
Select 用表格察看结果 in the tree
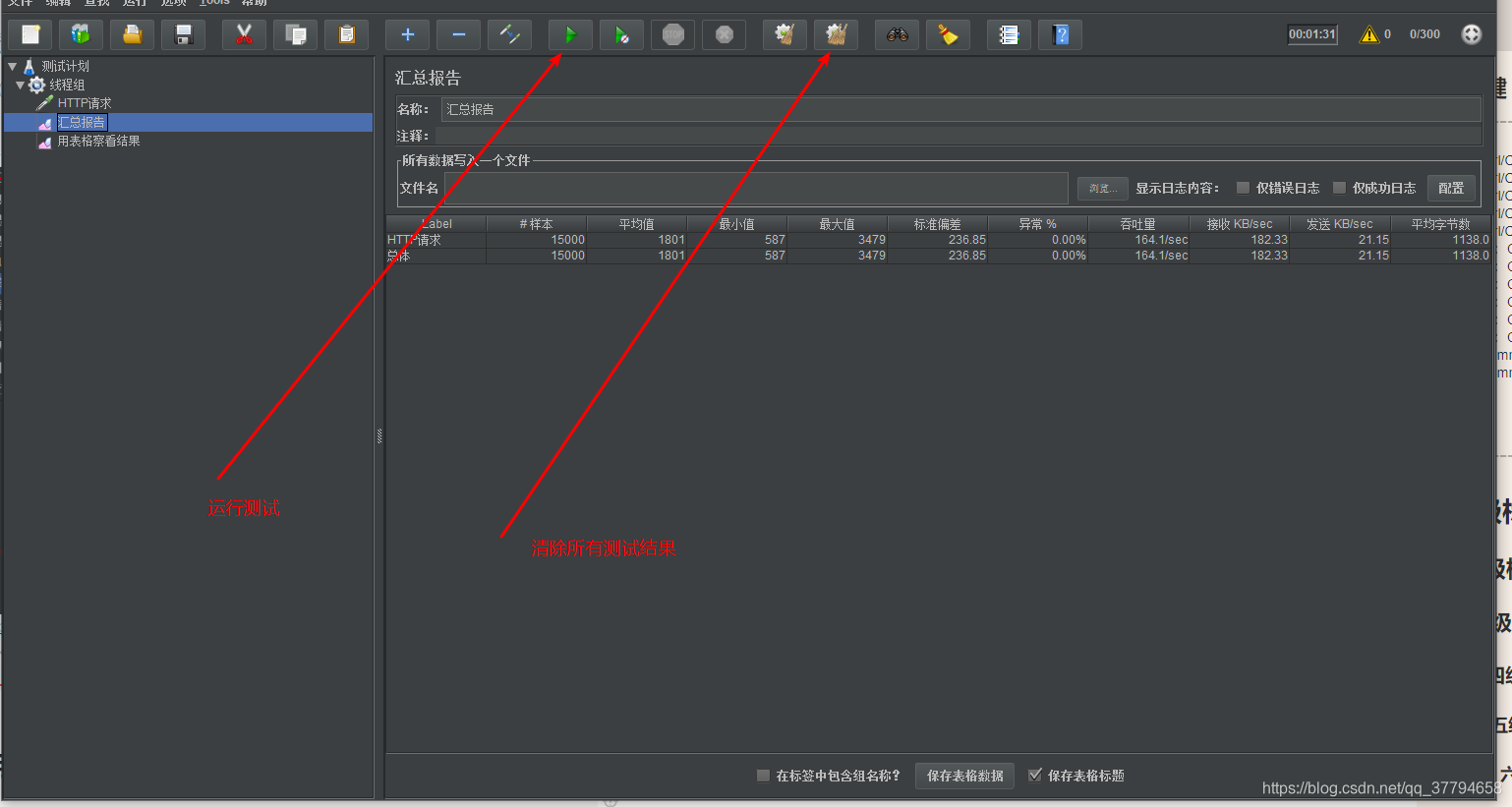point(98,141)
